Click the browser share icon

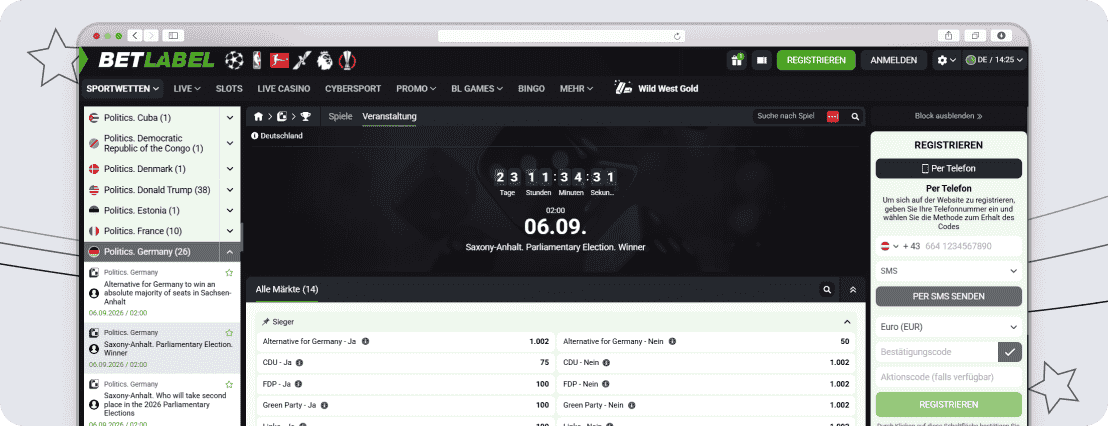coord(949,35)
